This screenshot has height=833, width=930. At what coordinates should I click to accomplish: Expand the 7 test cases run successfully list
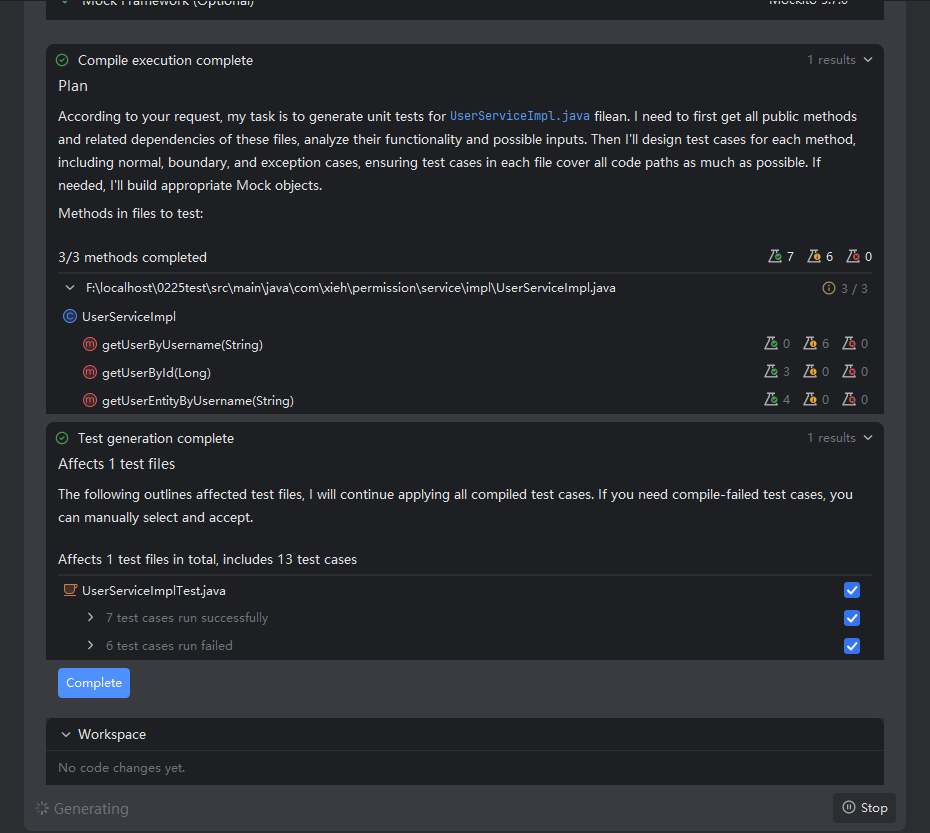[x=91, y=619]
